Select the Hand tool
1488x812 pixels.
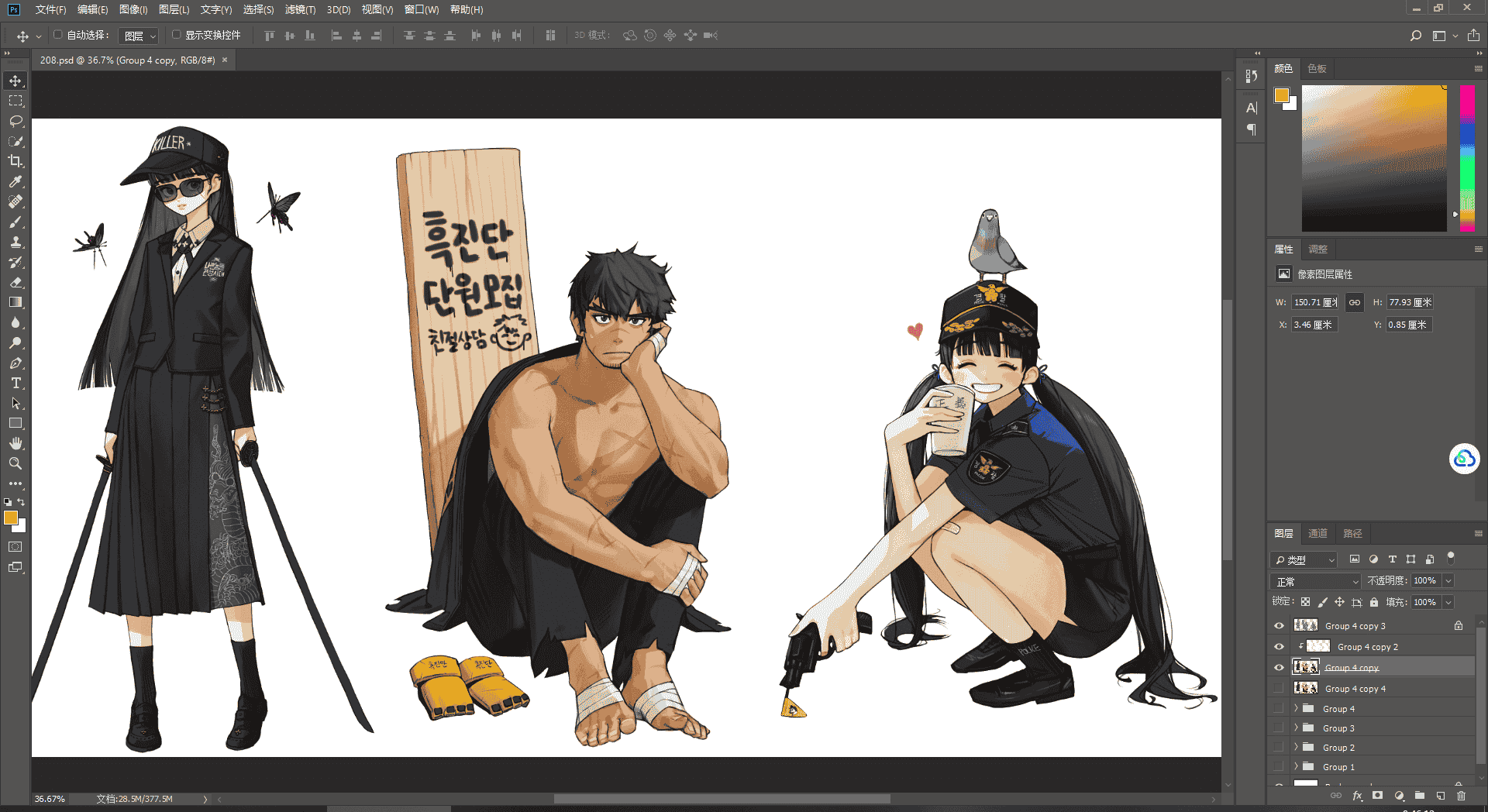(x=15, y=443)
